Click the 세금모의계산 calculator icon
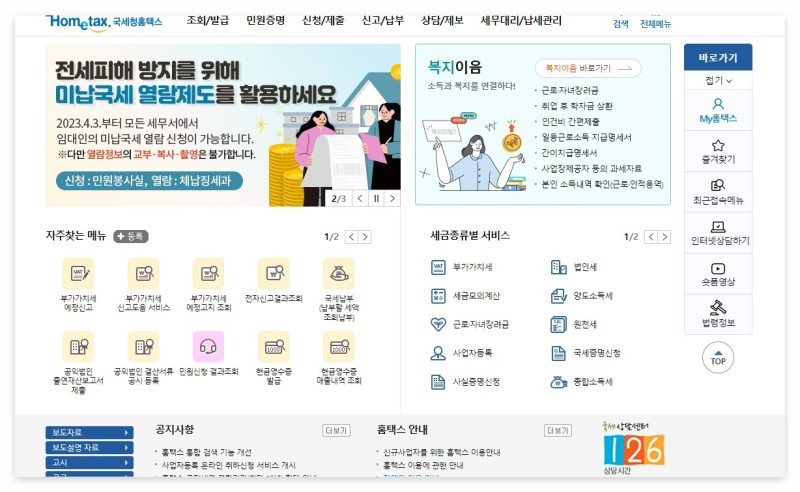The image size is (800, 492). (x=438, y=296)
